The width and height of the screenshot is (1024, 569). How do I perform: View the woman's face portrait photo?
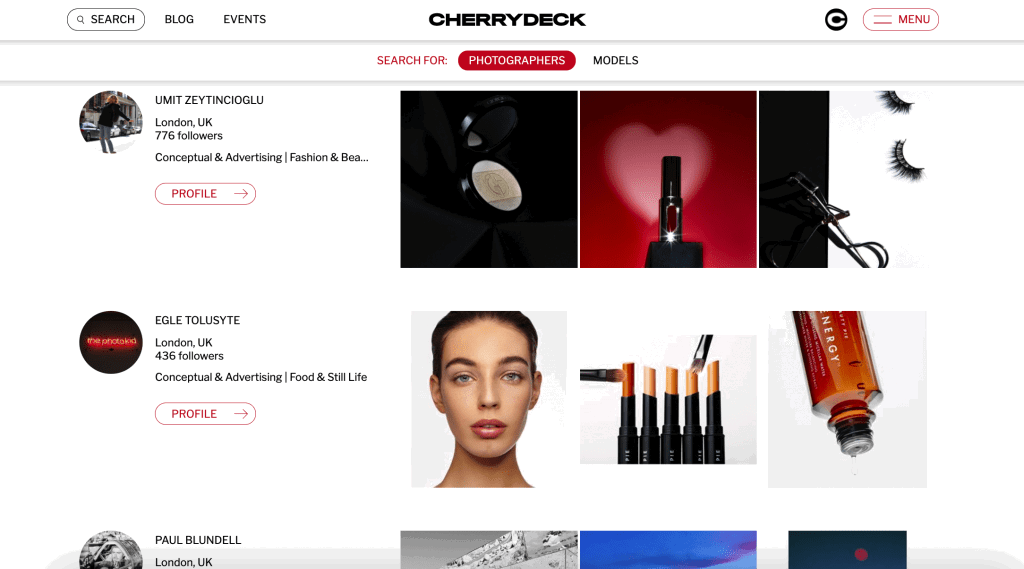coord(488,399)
